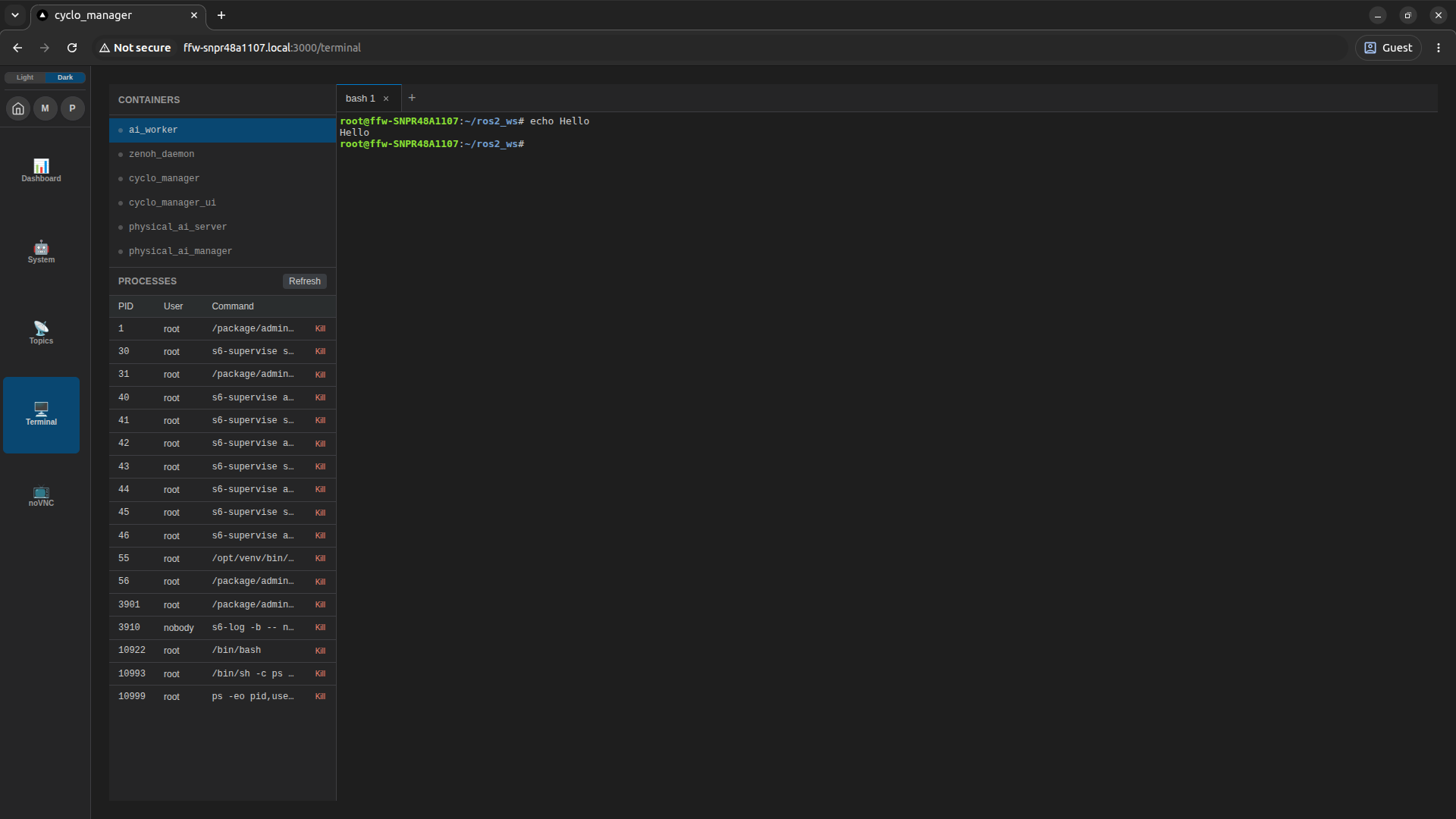Kill process with PID 31
Screen dimensions: 1456x819
pos(320,375)
